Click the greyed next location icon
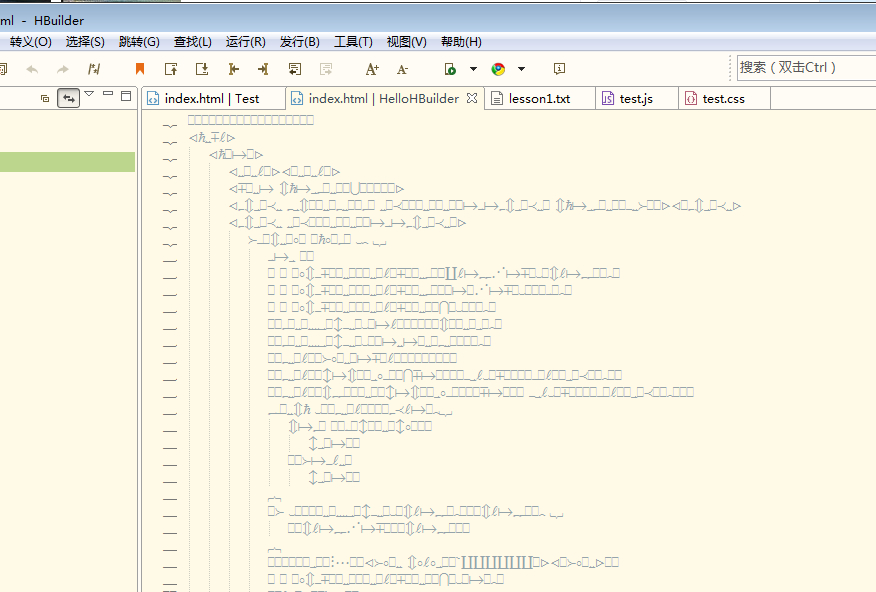This screenshot has width=876, height=592. pos(326,69)
